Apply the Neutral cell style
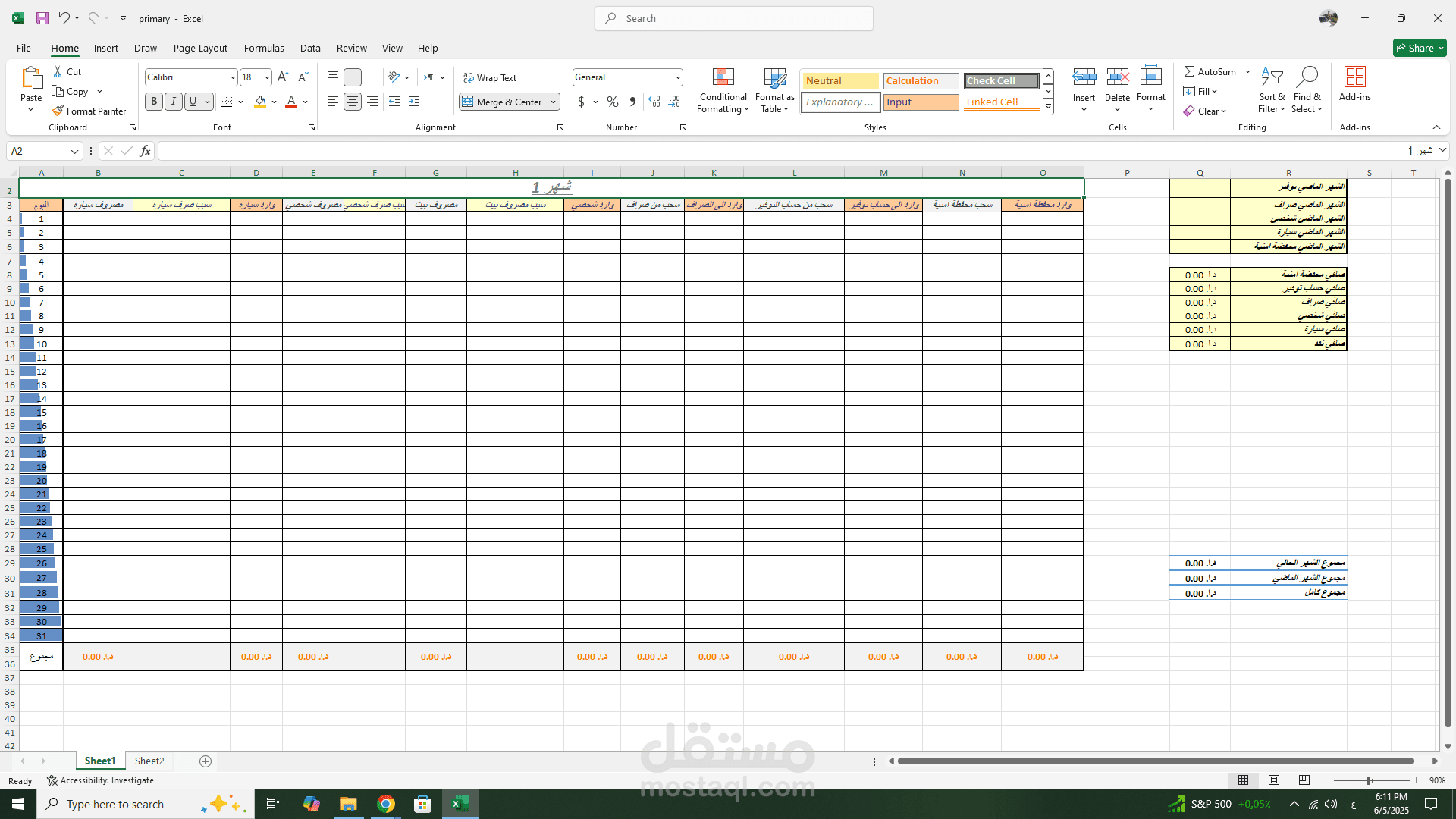This screenshot has width=1456, height=819. pyautogui.click(x=841, y=80)
